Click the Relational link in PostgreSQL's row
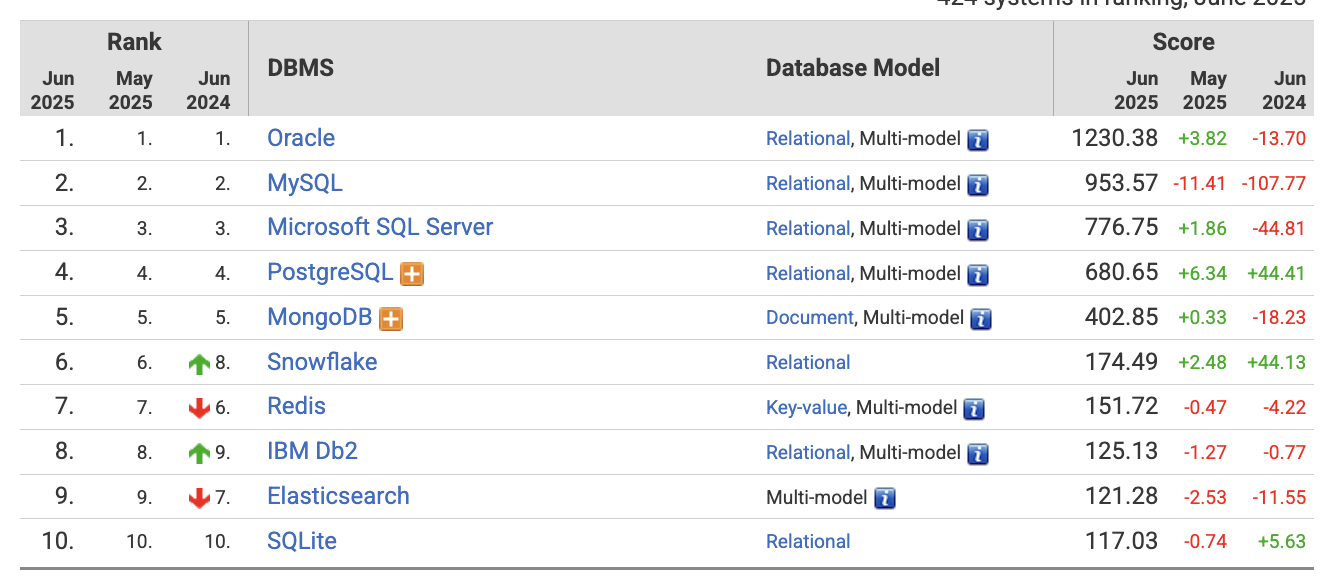1340x576 pixels. [x=808, y=273]
